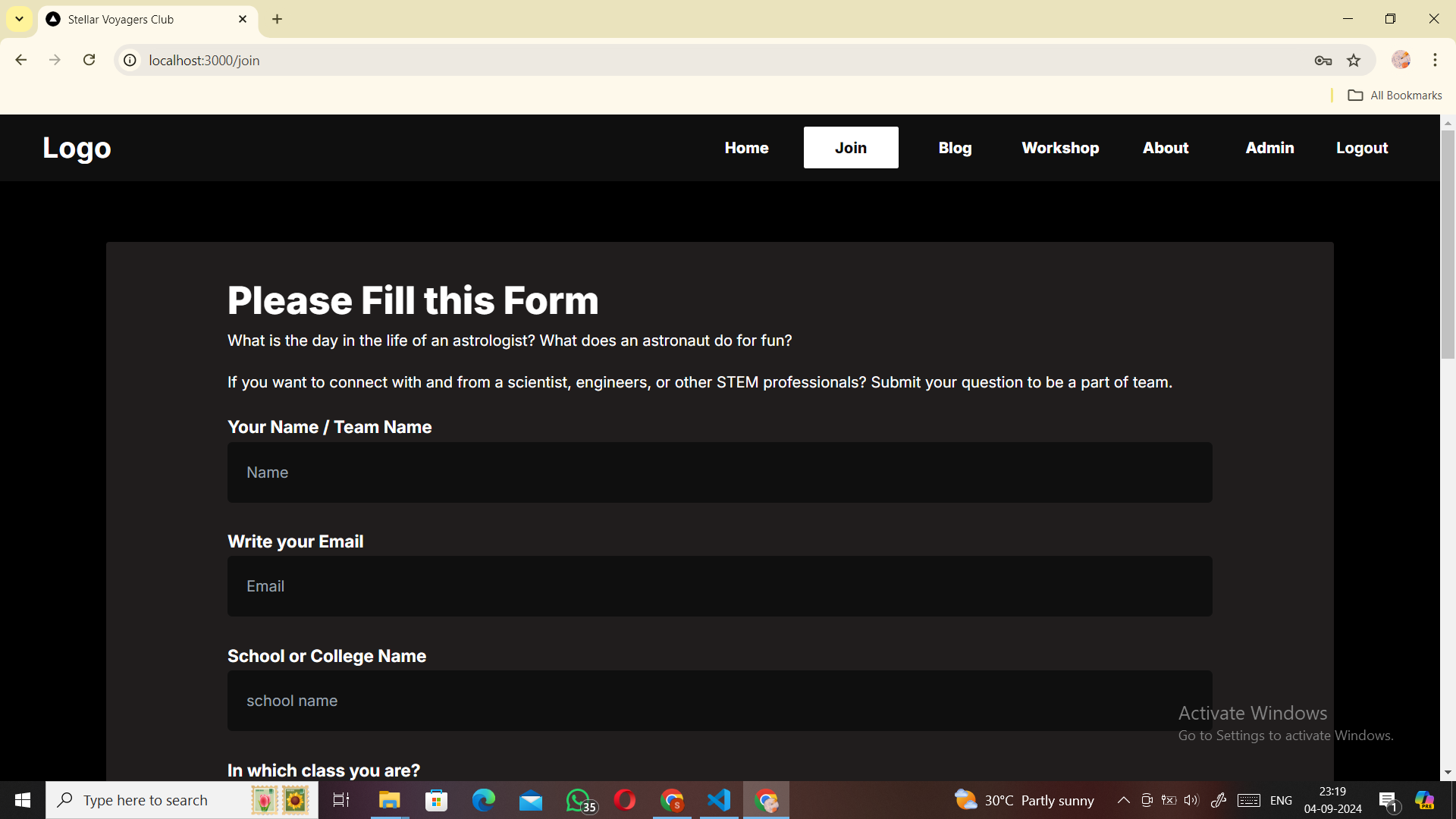Show hidden system tray icons
The height and width of the screenshot is (819, 1456).
click(x=1124, y=800)
